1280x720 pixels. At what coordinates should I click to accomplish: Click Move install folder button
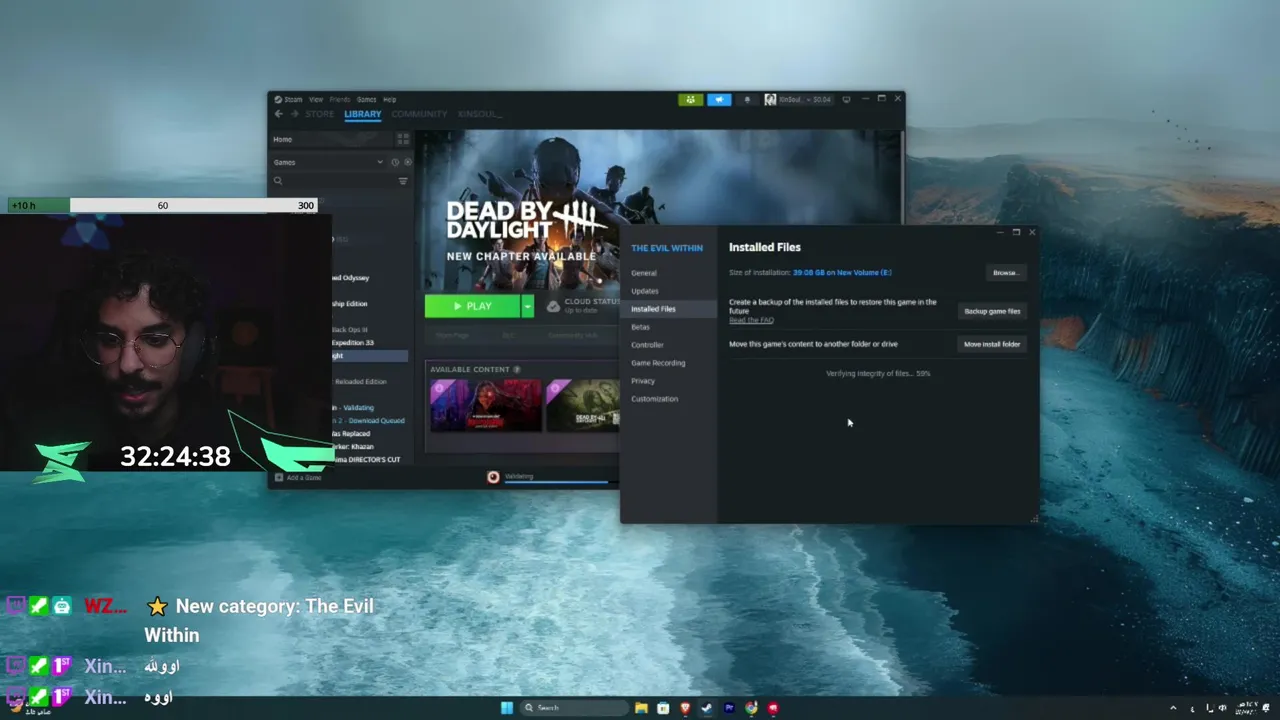point(992,344)
